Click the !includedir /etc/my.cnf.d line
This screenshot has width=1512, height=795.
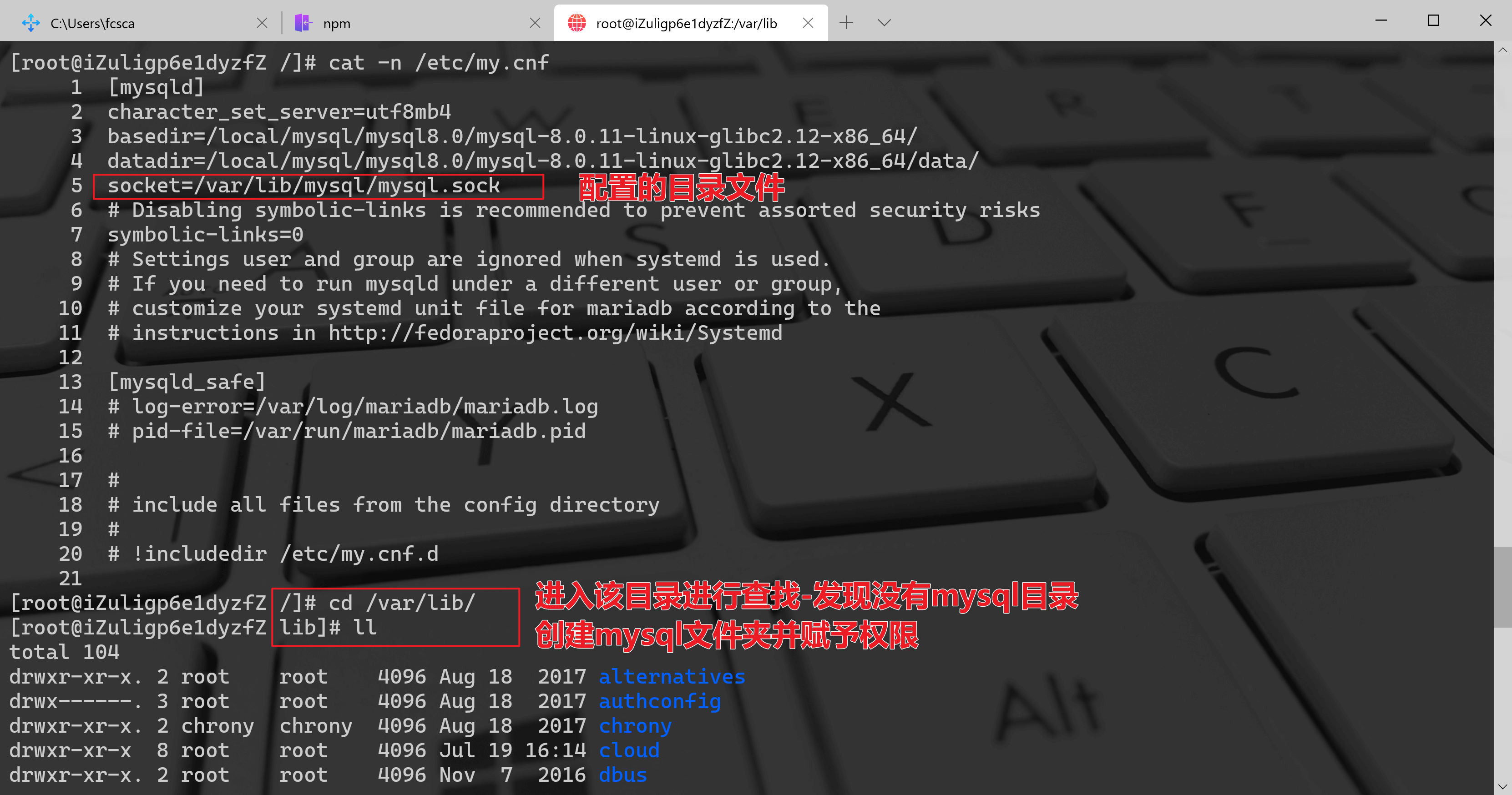tap(273, 554)
